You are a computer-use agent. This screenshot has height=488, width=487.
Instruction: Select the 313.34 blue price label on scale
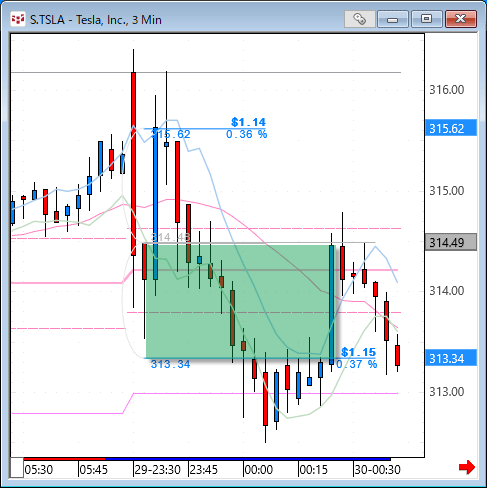click(x=451, y=358)
